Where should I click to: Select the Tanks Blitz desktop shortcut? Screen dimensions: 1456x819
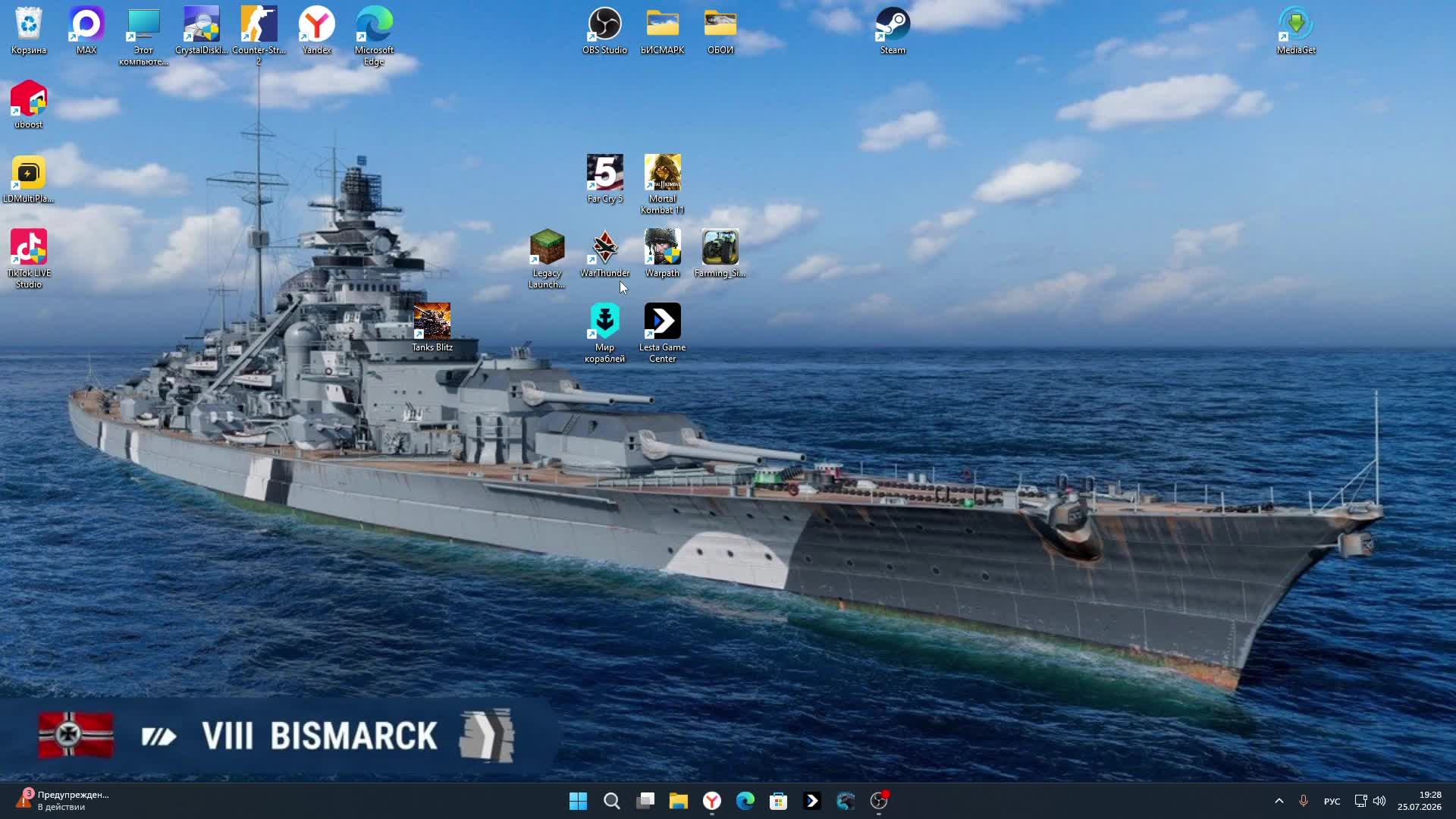tap(432, 328)
